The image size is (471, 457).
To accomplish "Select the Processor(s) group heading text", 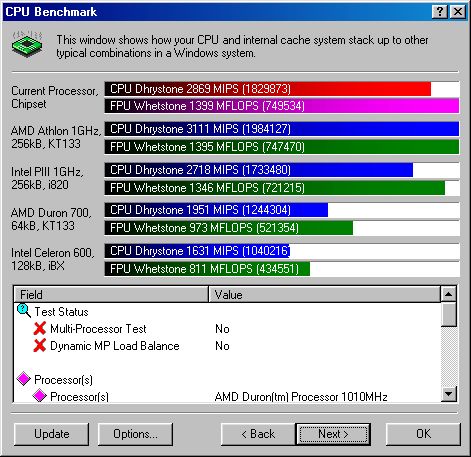I will point(63,380).
